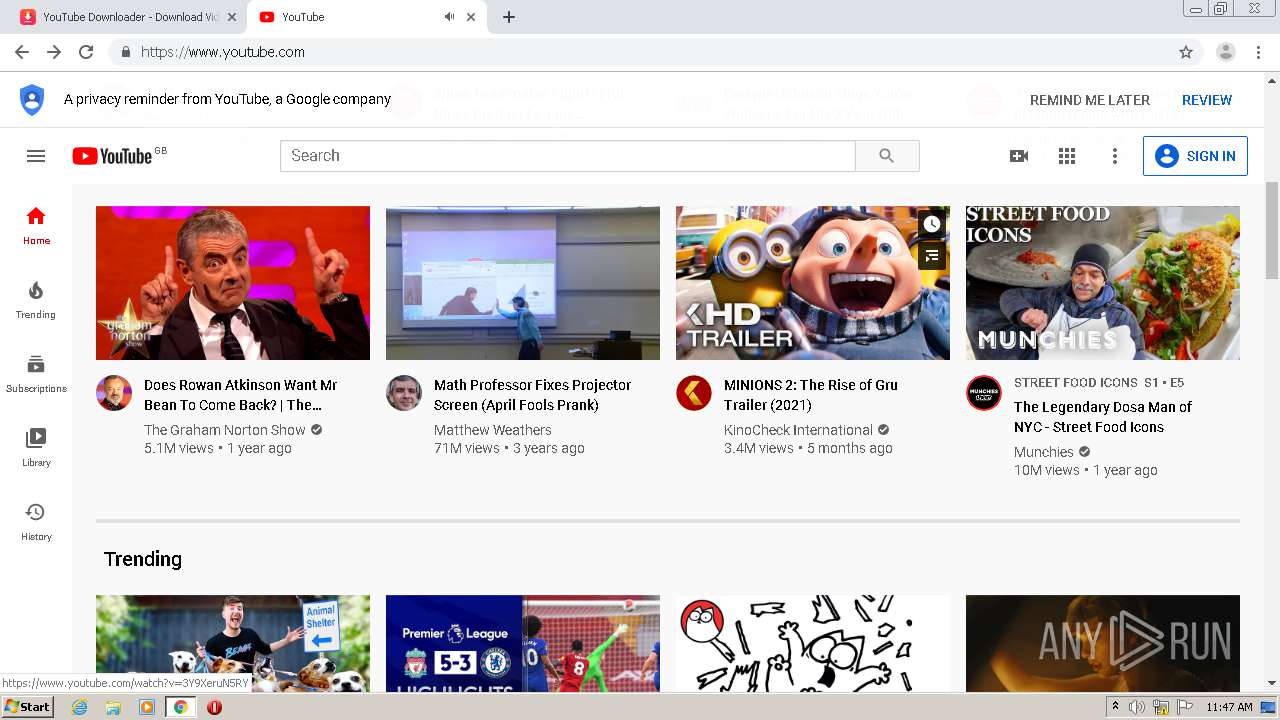Open KinoCheck International channel avatar
1280x720 pixels.
[x=694, y=393]
